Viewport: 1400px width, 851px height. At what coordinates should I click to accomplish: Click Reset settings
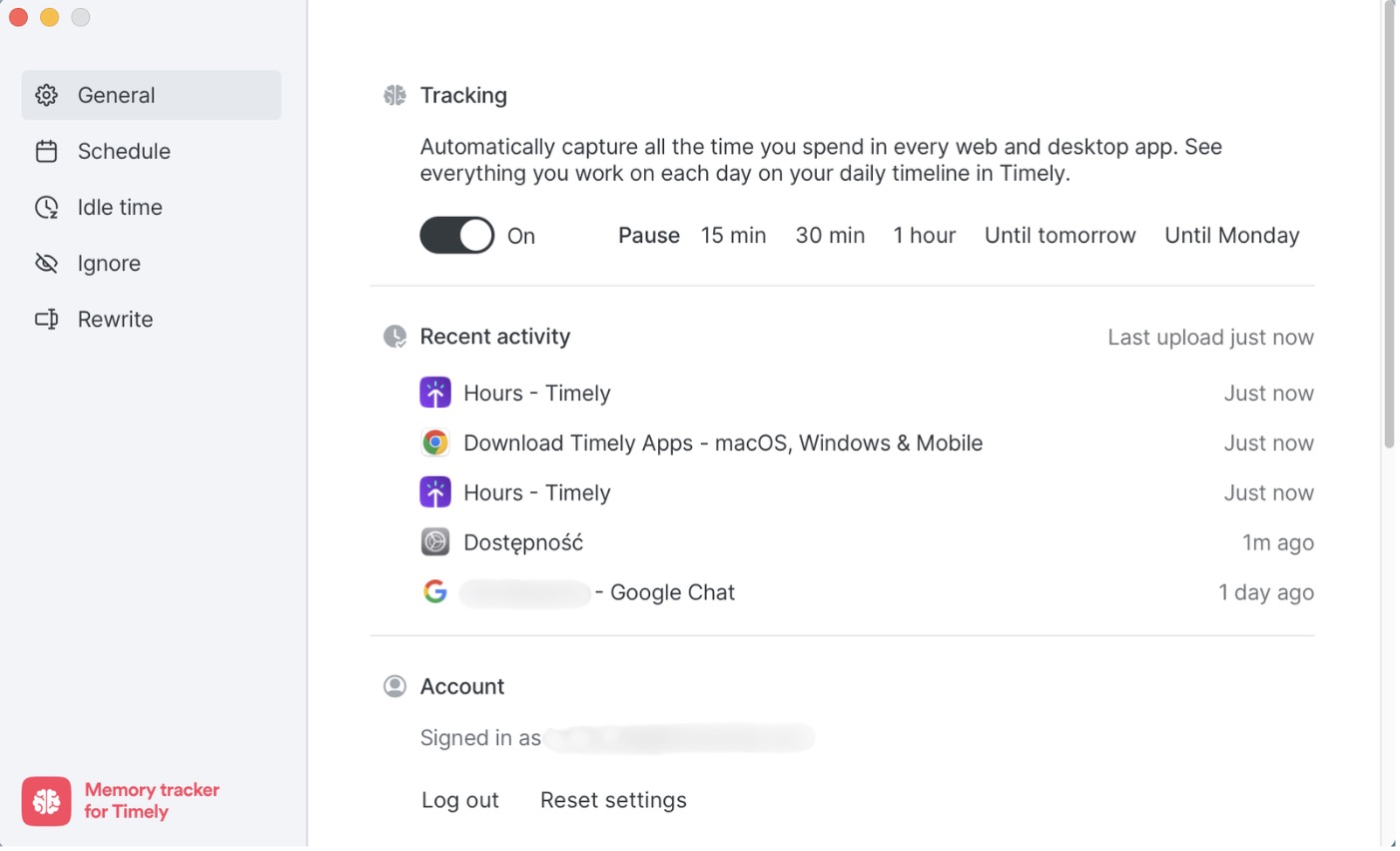(x=613, y=800)
